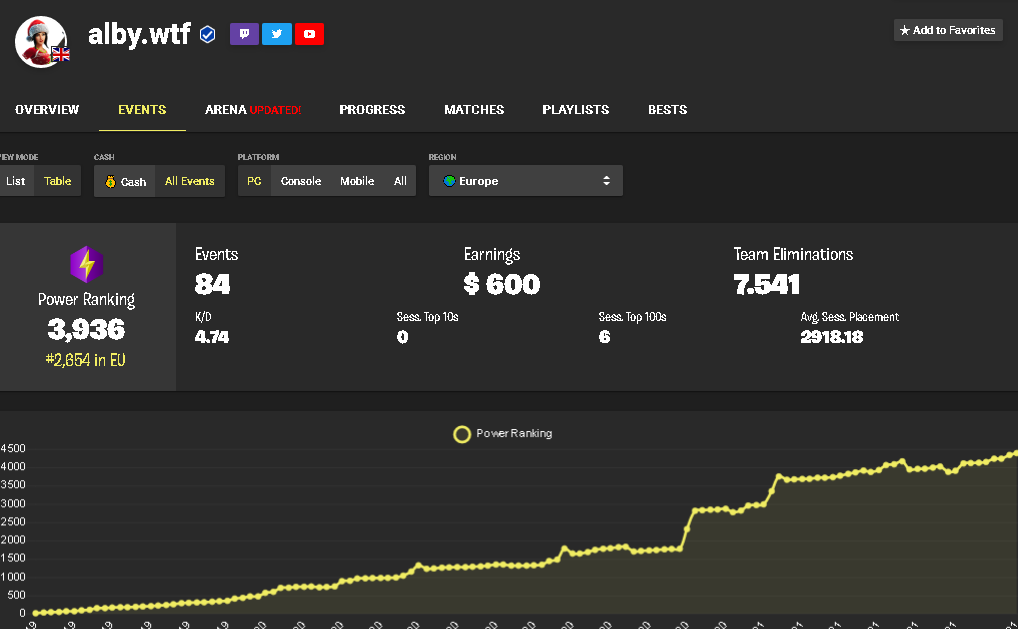Select the PC platform filter

click(254, 181)
